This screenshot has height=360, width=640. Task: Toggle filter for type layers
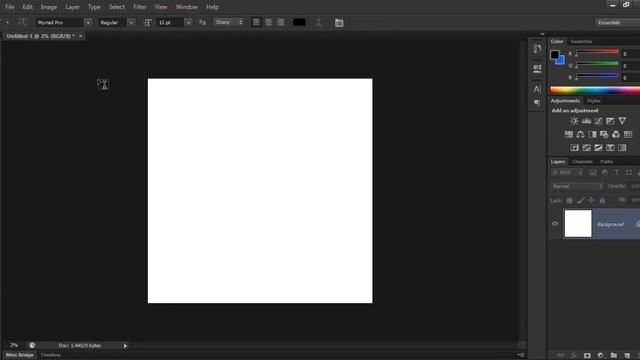(617, 173)
